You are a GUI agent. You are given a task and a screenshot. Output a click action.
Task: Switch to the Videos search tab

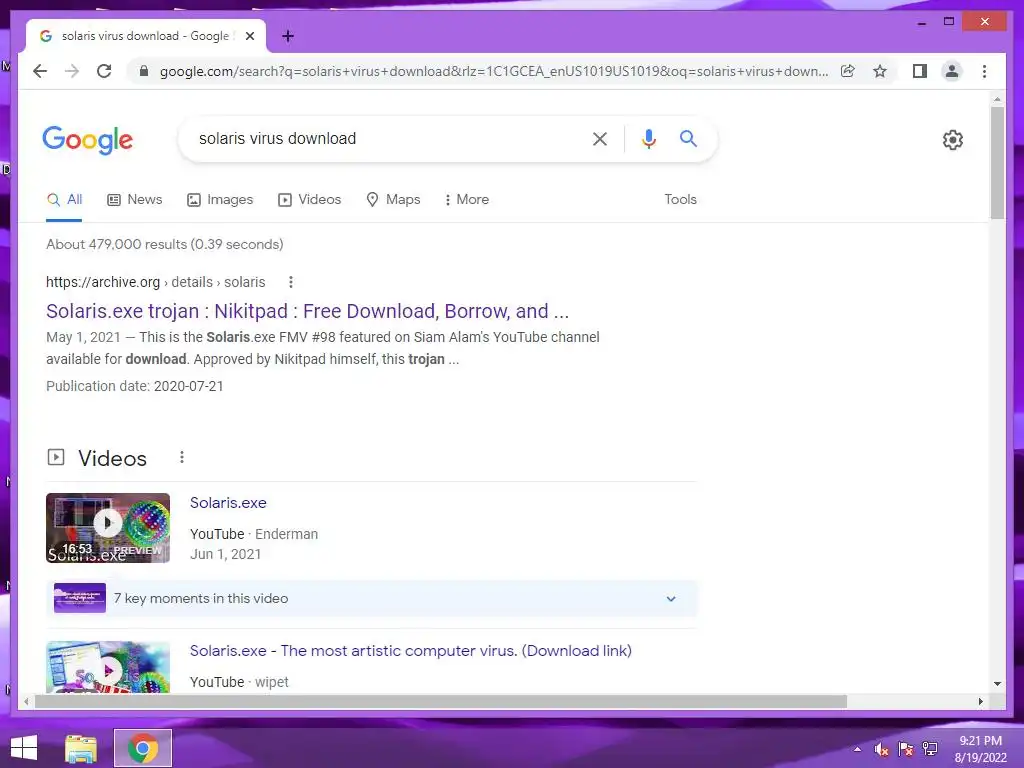pos(310,199)
